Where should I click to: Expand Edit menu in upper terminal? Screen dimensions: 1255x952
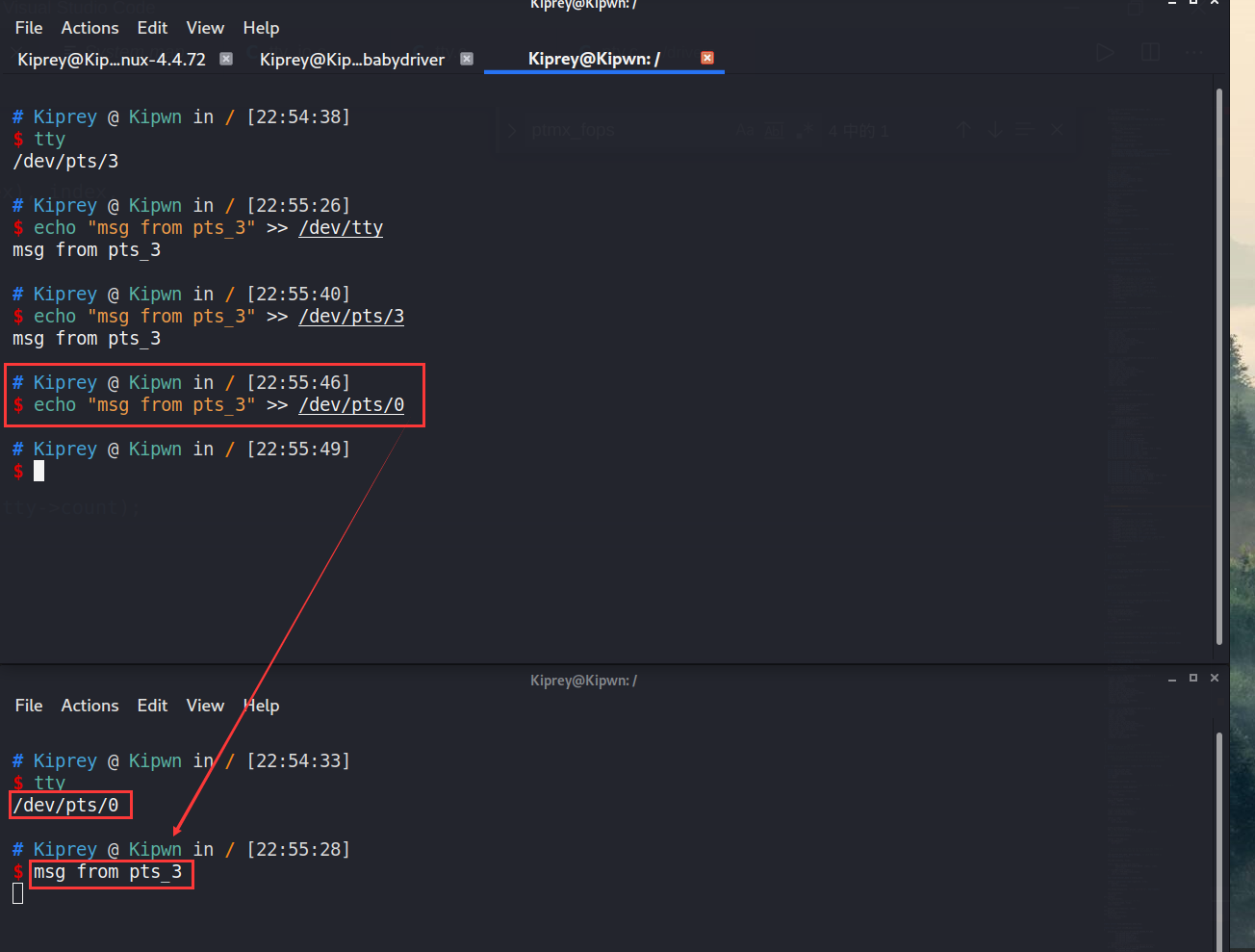click(x=152, y=28)
